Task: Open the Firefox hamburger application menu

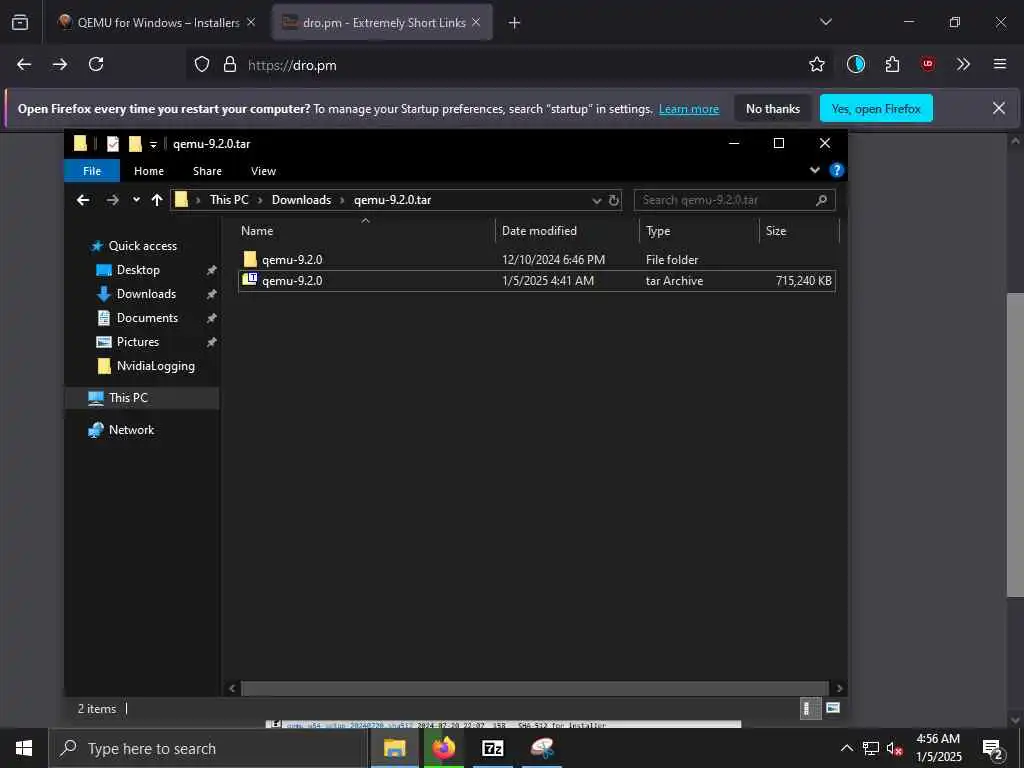Action: coord(999,64)
